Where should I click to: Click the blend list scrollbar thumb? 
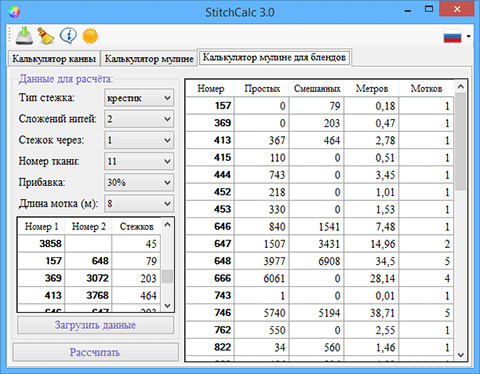168,277
